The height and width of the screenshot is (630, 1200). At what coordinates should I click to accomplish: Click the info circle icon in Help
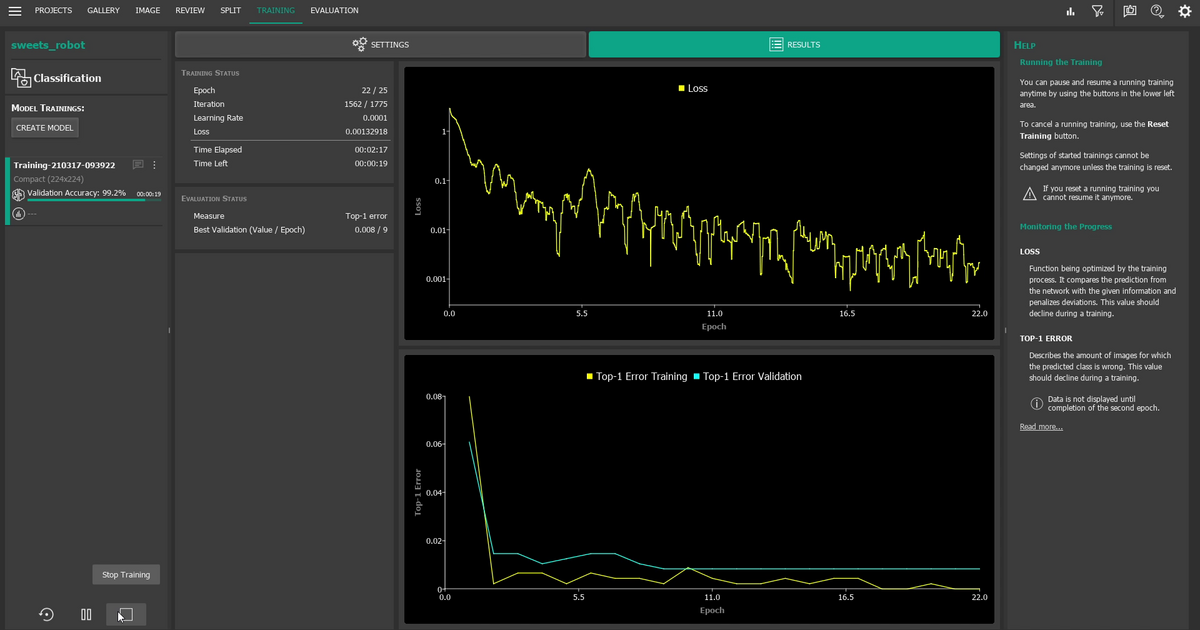click(1037, 404)
